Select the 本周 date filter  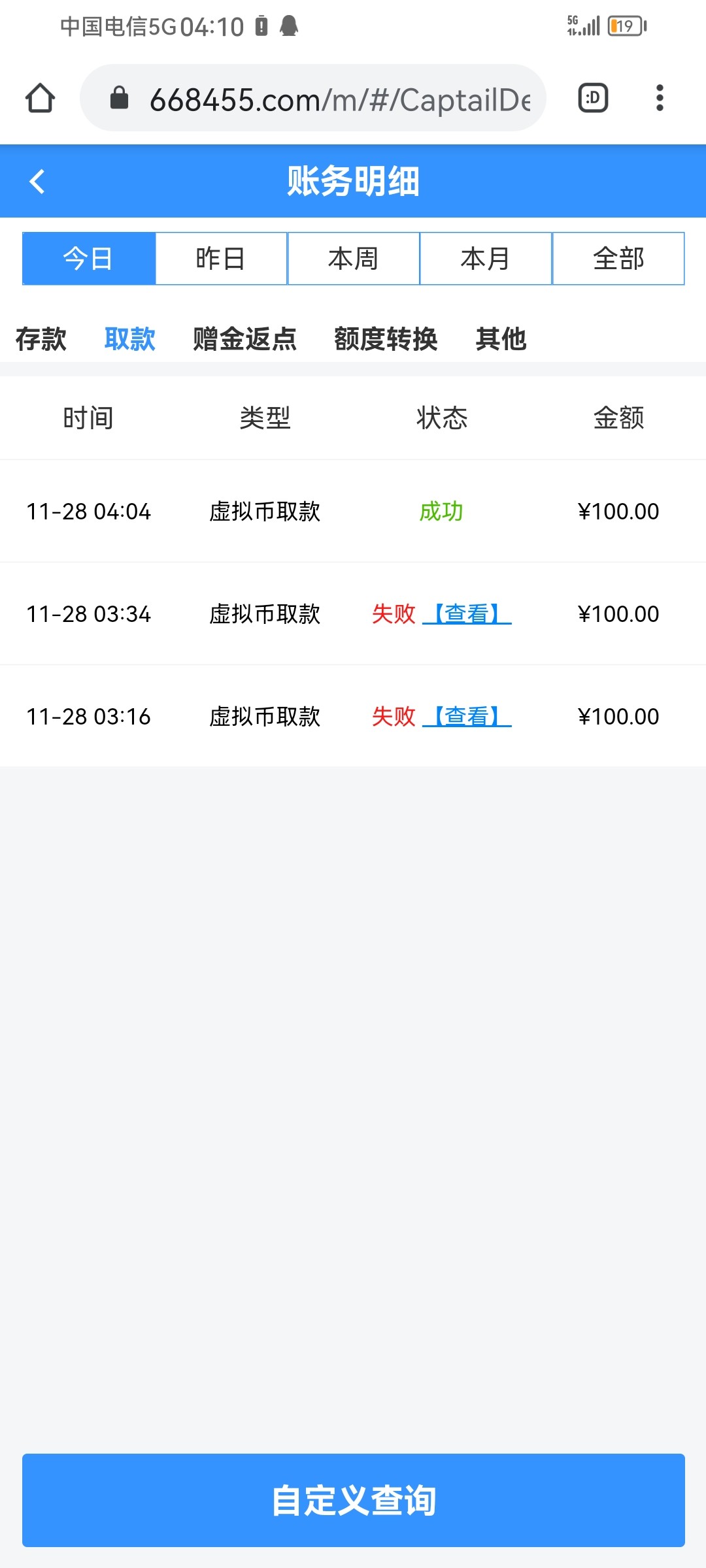pyautogui.click(x=353, y=259)
